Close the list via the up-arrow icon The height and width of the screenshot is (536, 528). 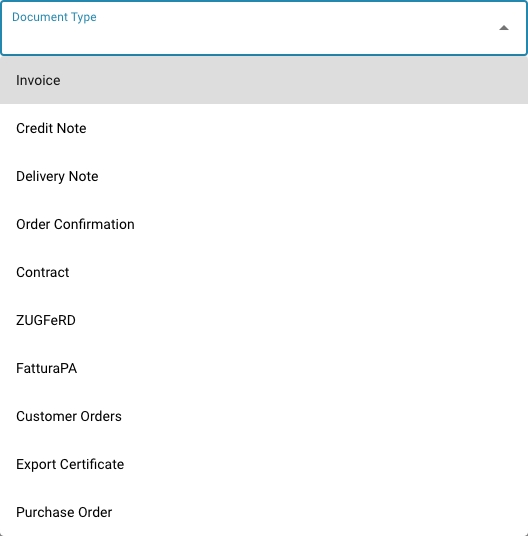pyautogui.click(x=504, y=28)
